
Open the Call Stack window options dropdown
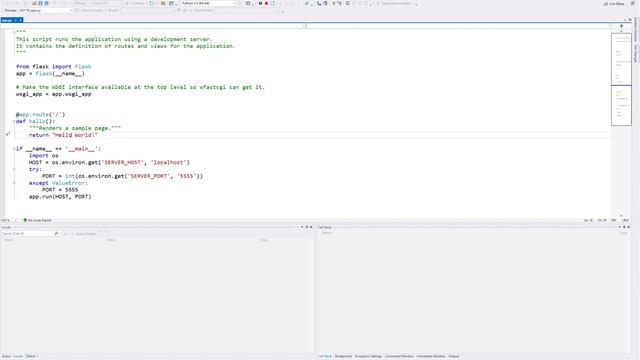pyautogui.click(x=620, y=227)
